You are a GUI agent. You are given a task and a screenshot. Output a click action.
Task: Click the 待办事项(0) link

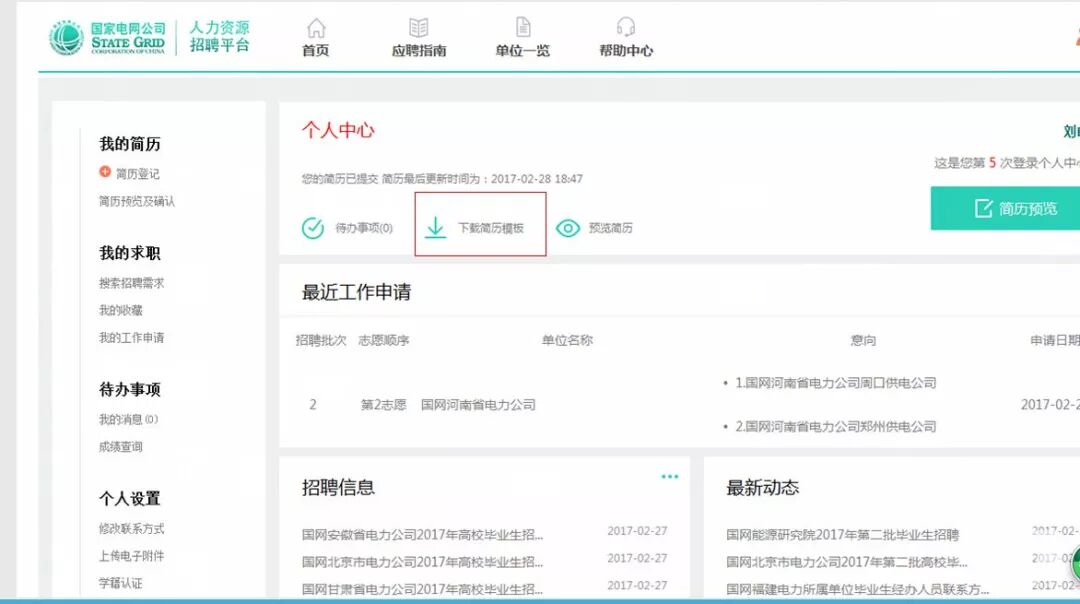click(x=364, y=228)
